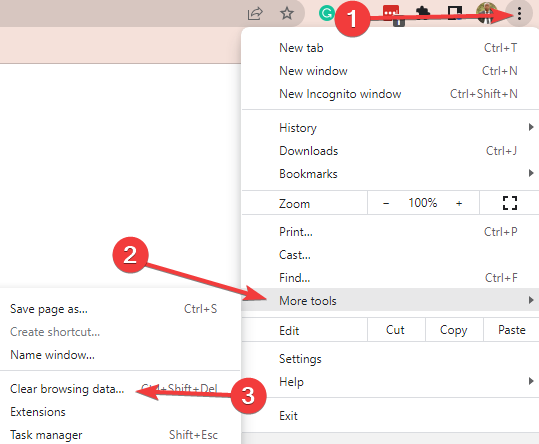
Task: Bookmark this page with the star icon
Action: click(287, 14)
